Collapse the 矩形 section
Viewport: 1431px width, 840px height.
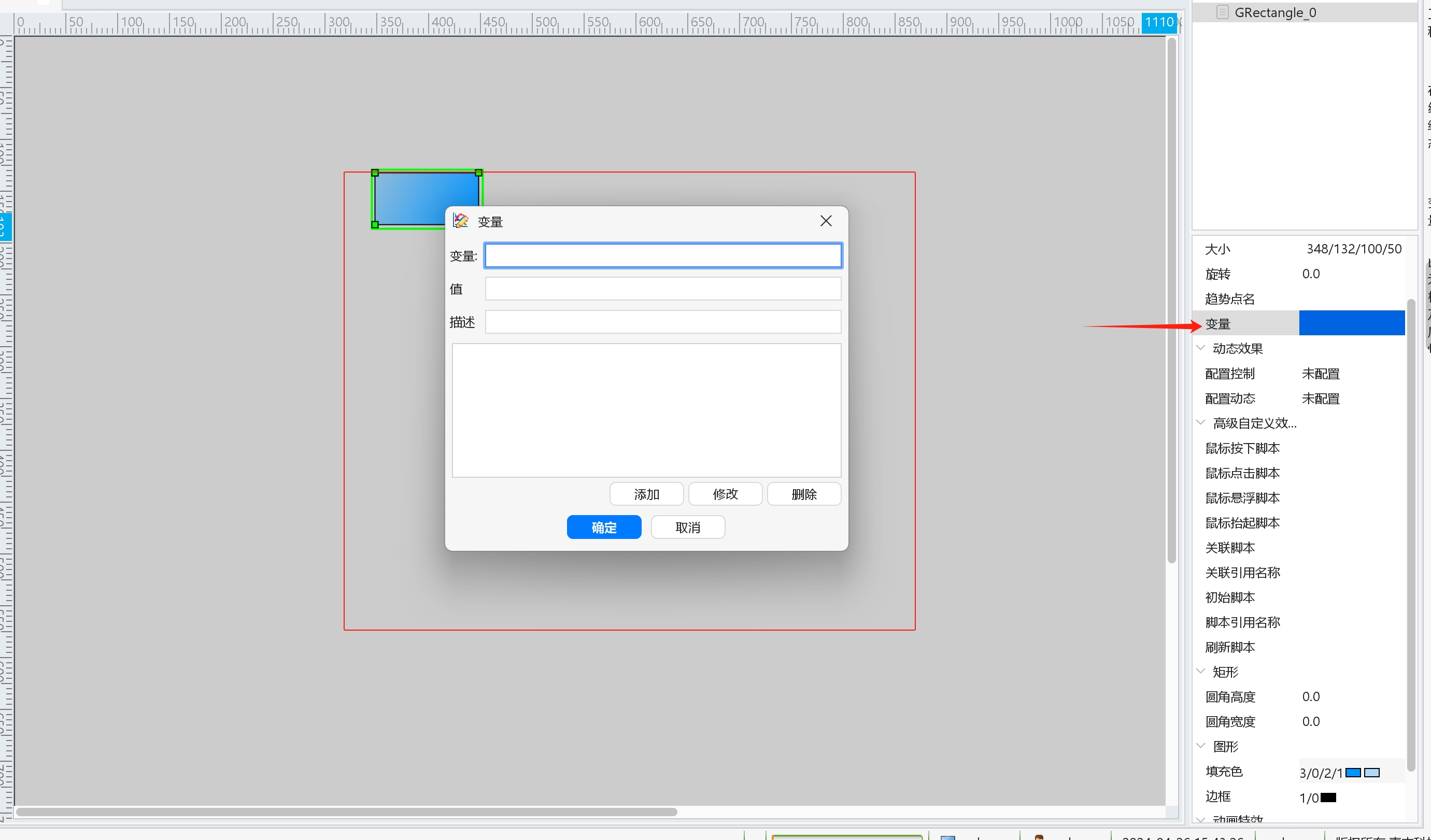coord(1201,671)
